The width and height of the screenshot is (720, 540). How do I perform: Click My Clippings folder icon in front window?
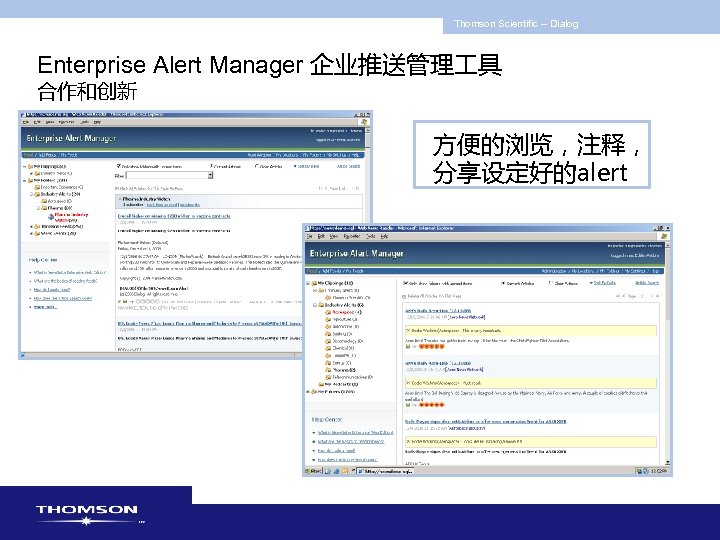pyautogui.click(x=315, y=283)
